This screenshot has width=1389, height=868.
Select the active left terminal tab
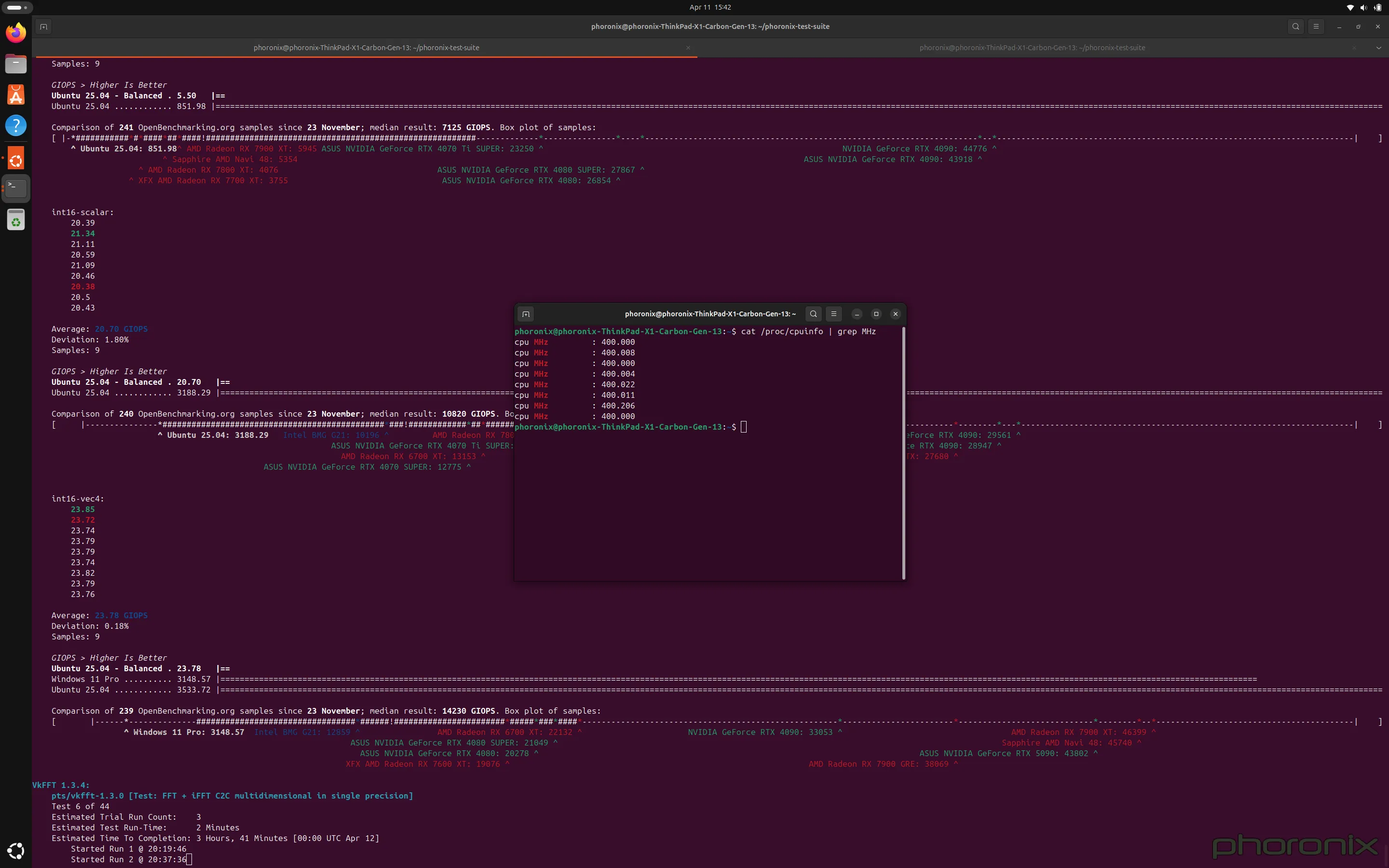(x=366, y=48)
